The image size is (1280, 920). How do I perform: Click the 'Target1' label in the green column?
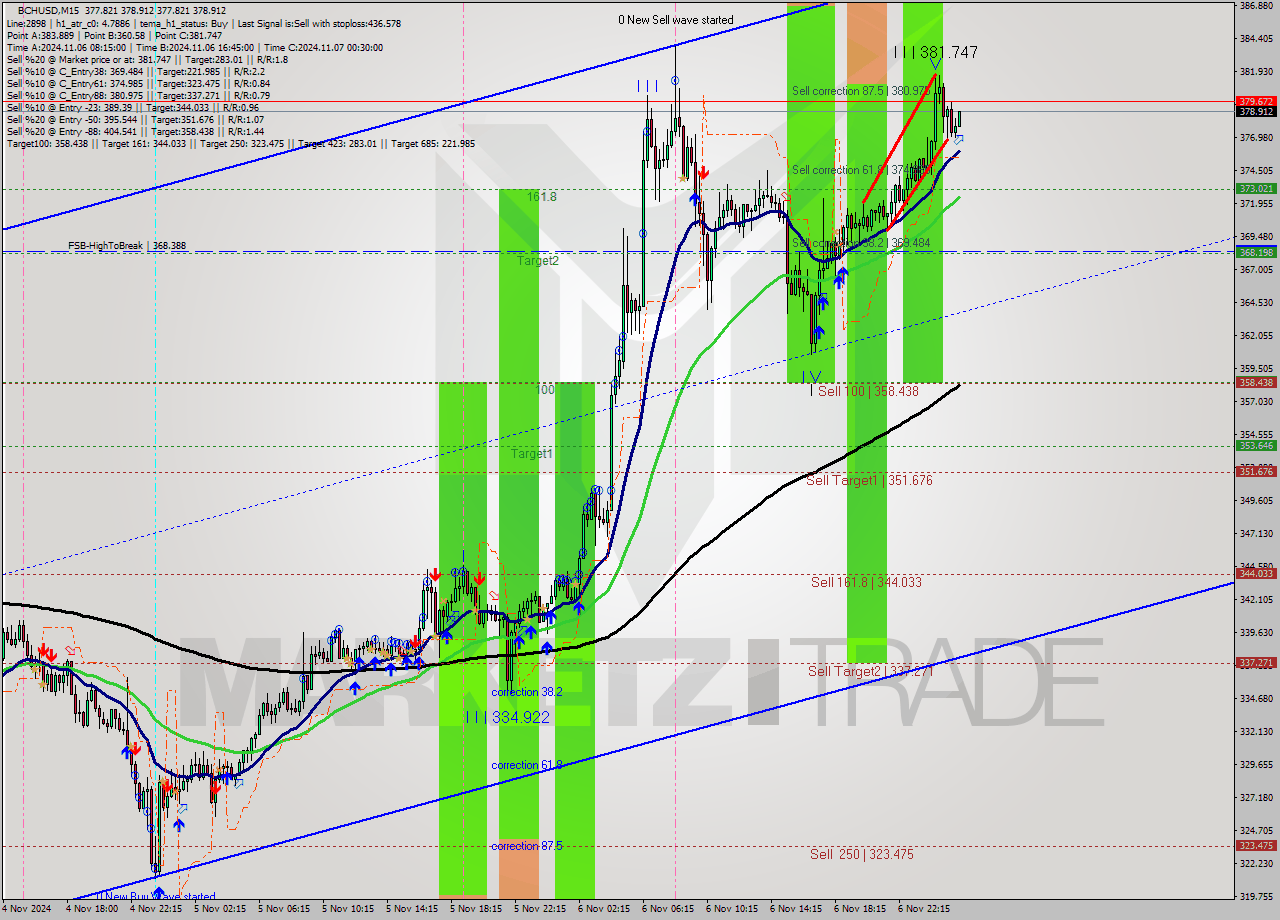(x=532, y=453)
